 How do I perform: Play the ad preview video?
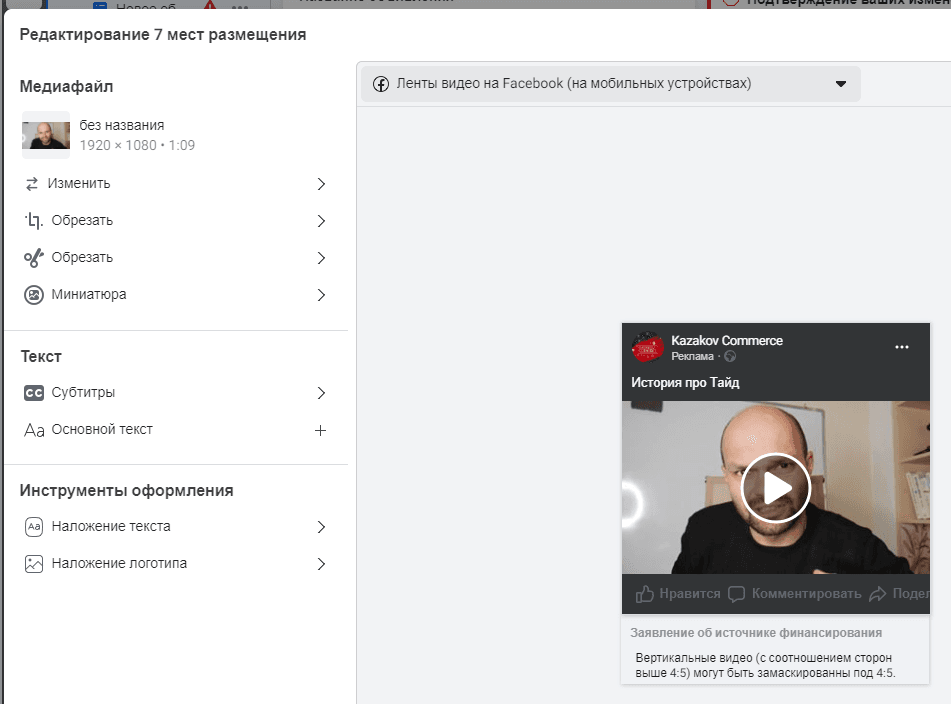click(x=776, y=488)
